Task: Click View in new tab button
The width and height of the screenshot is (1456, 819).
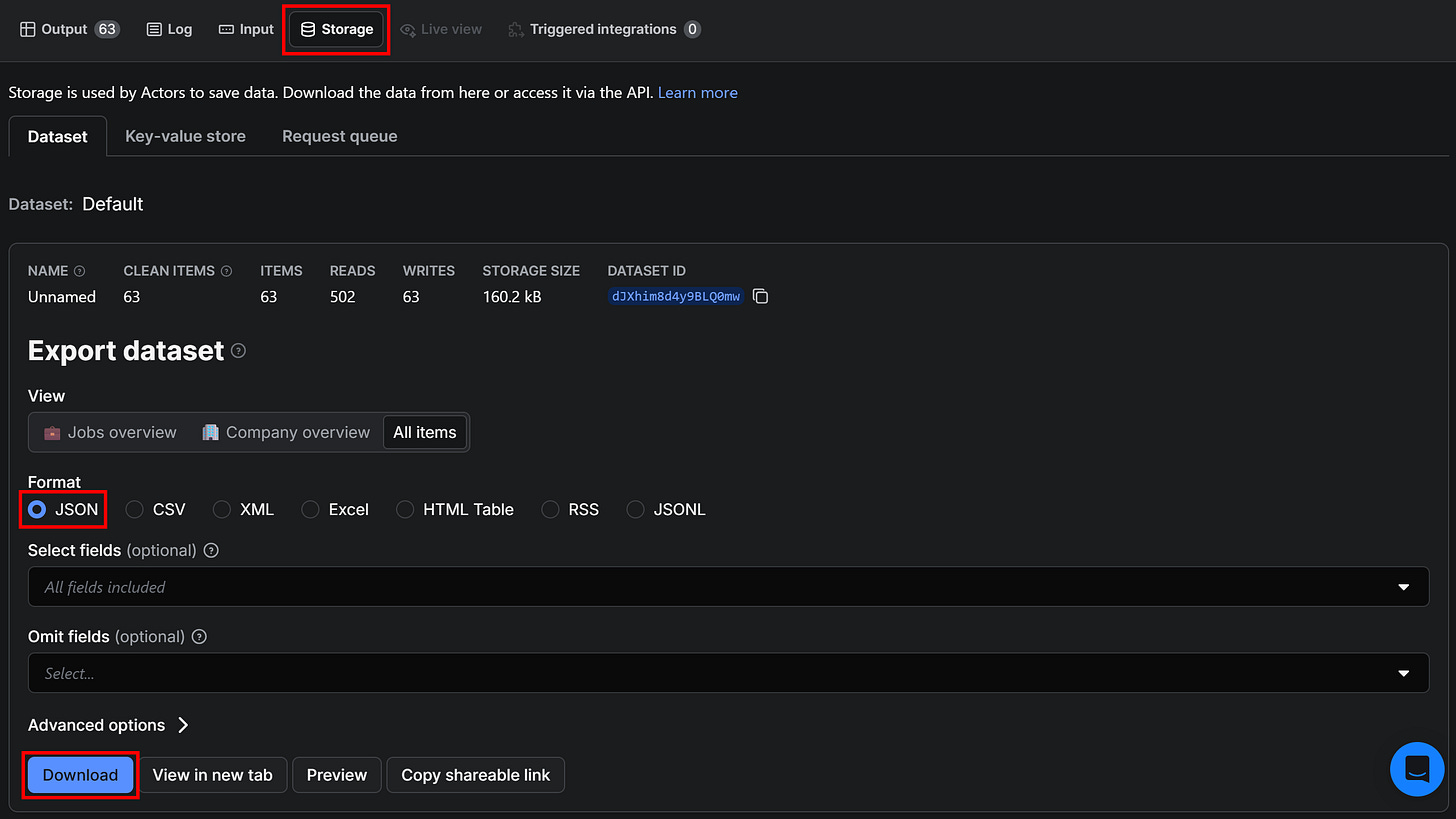Action: click(x=212, y=775)
